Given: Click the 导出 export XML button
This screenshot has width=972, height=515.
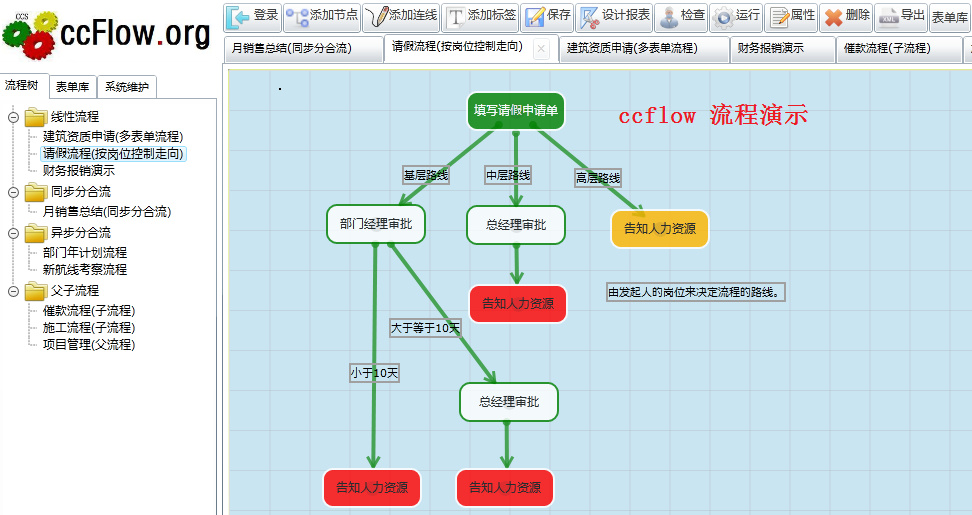Looking at the screenshot, I should (x=901, y=17).
